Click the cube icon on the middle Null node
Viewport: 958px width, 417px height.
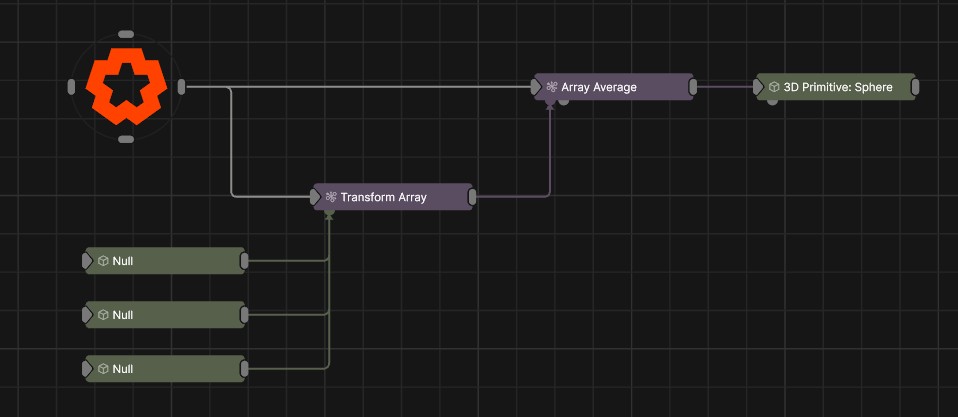[x=102, y=315]
